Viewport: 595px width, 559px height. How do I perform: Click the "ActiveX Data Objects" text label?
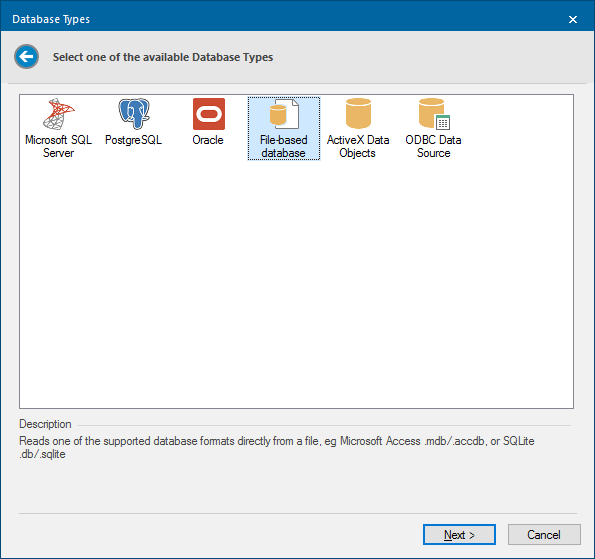tap(358, 146)
